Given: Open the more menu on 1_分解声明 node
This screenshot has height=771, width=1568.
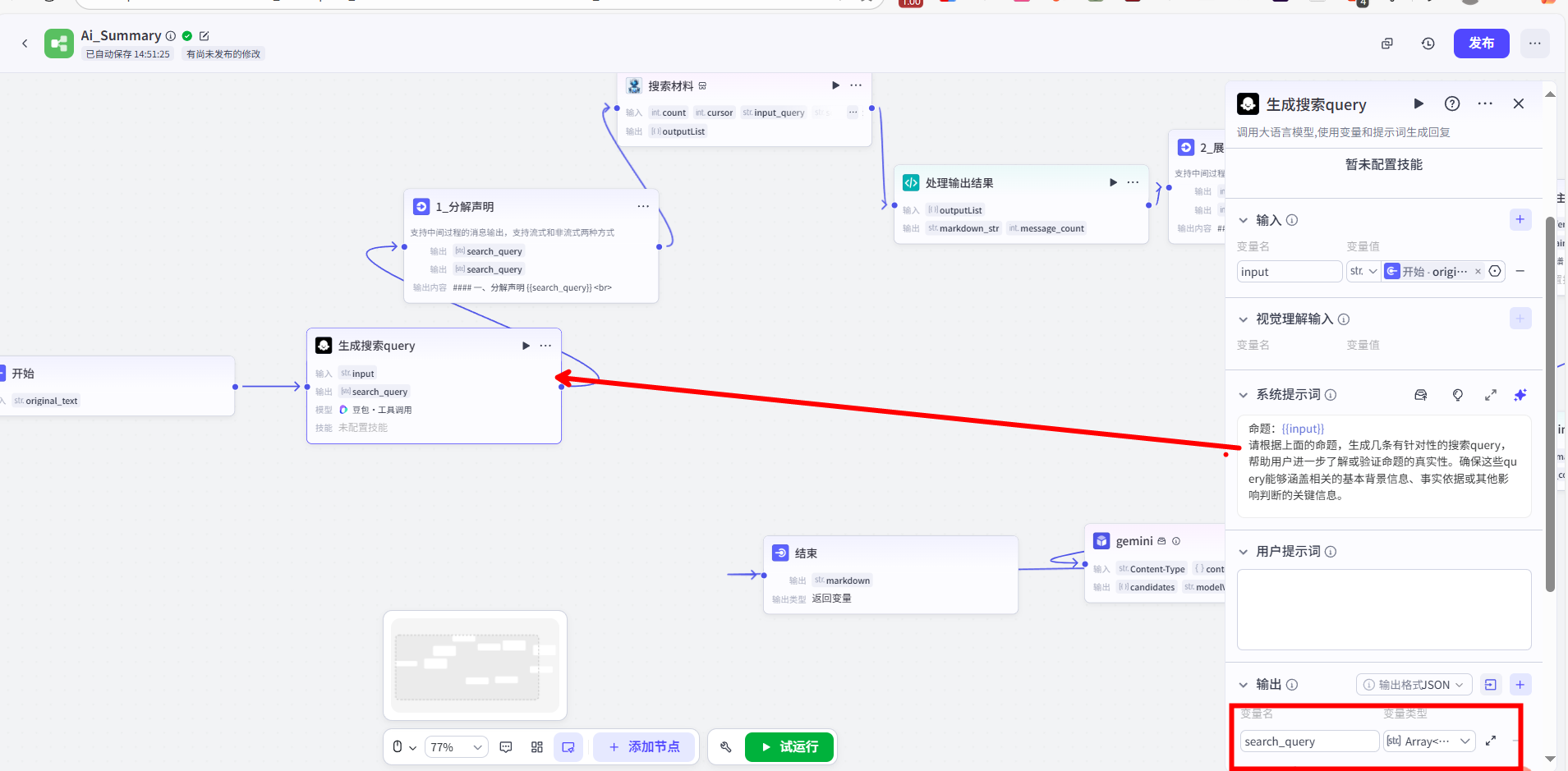Looking at the screenshot, I should click(x=643, y=207).
